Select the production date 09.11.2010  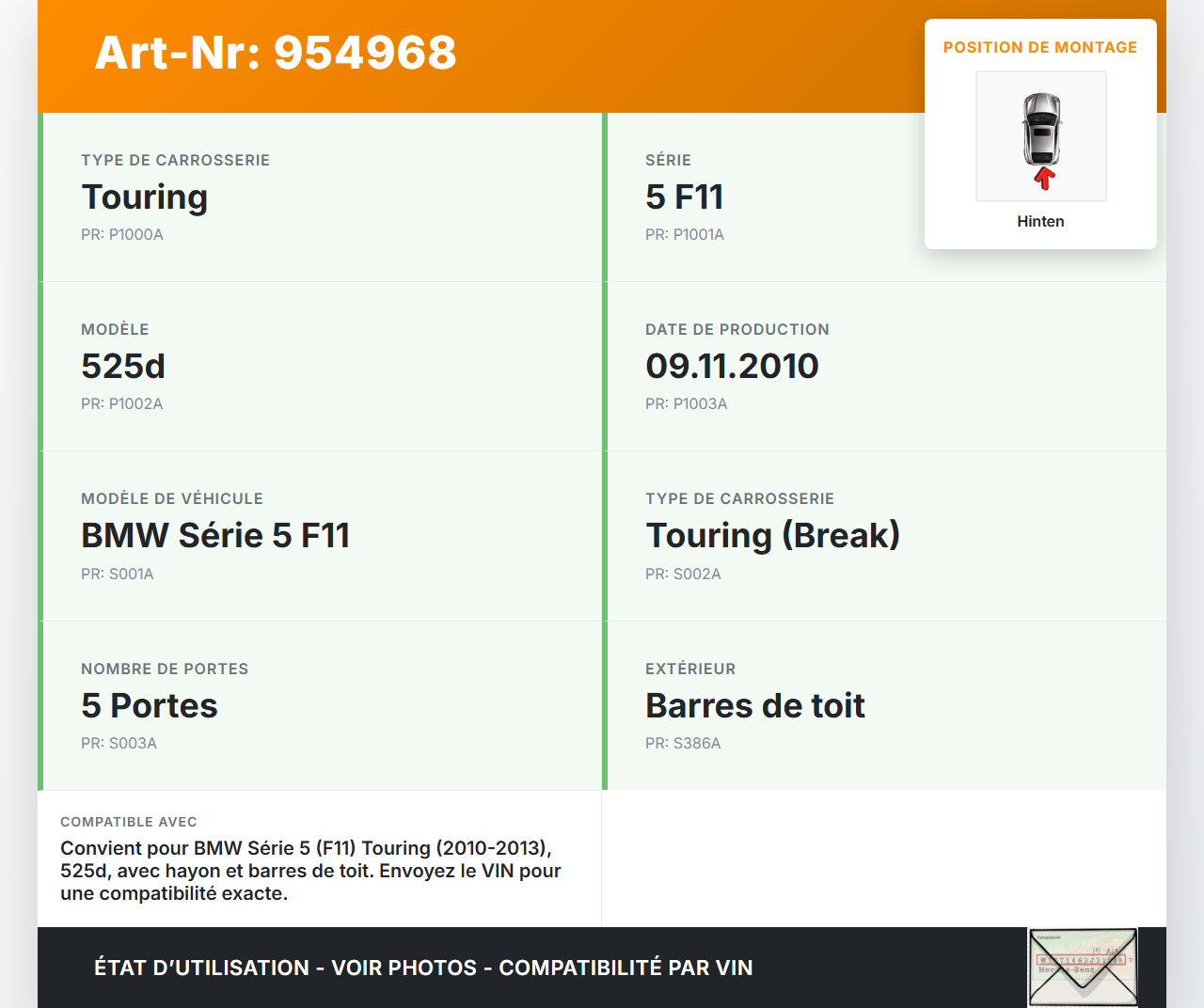732,366
